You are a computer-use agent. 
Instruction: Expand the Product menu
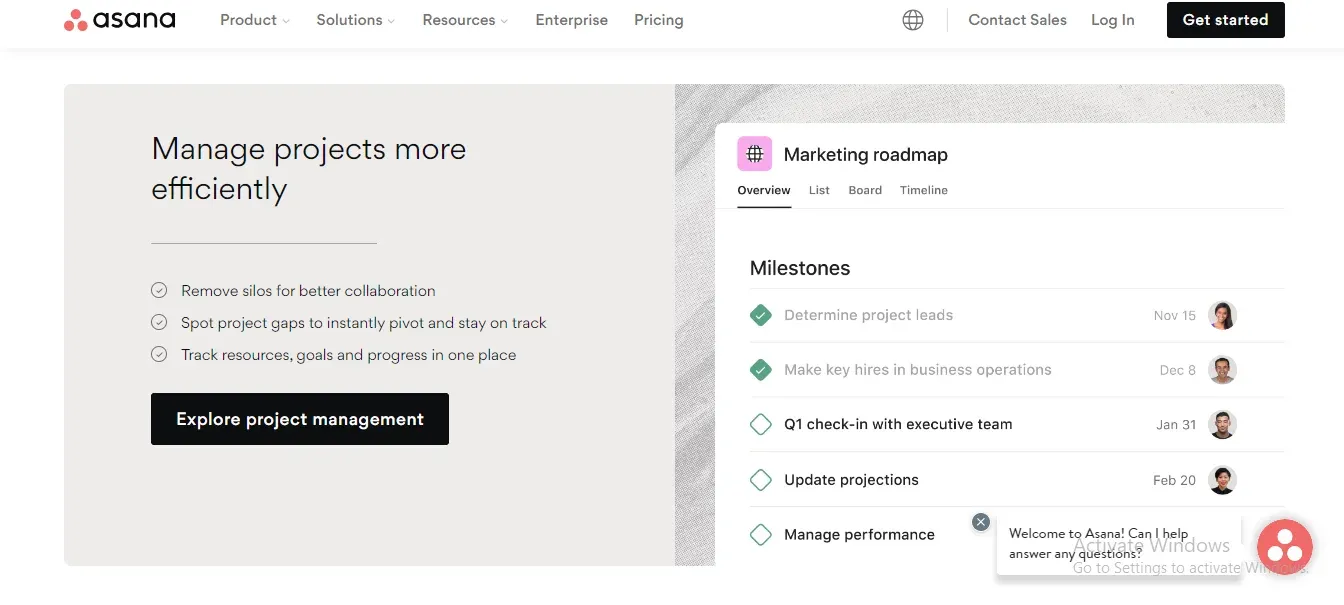click(x=255, y=20)
